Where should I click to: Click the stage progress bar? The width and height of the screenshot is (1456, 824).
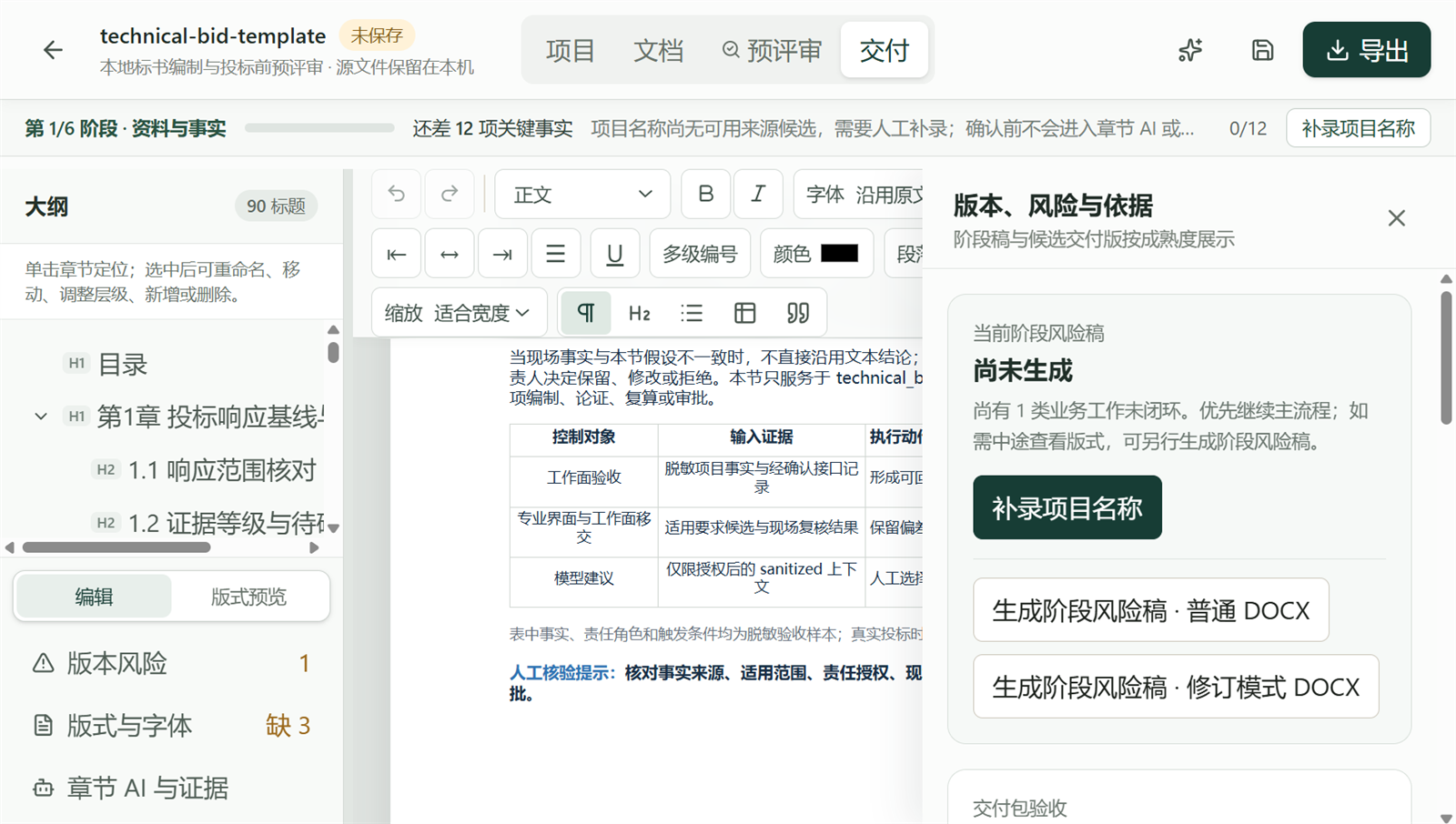319,128
